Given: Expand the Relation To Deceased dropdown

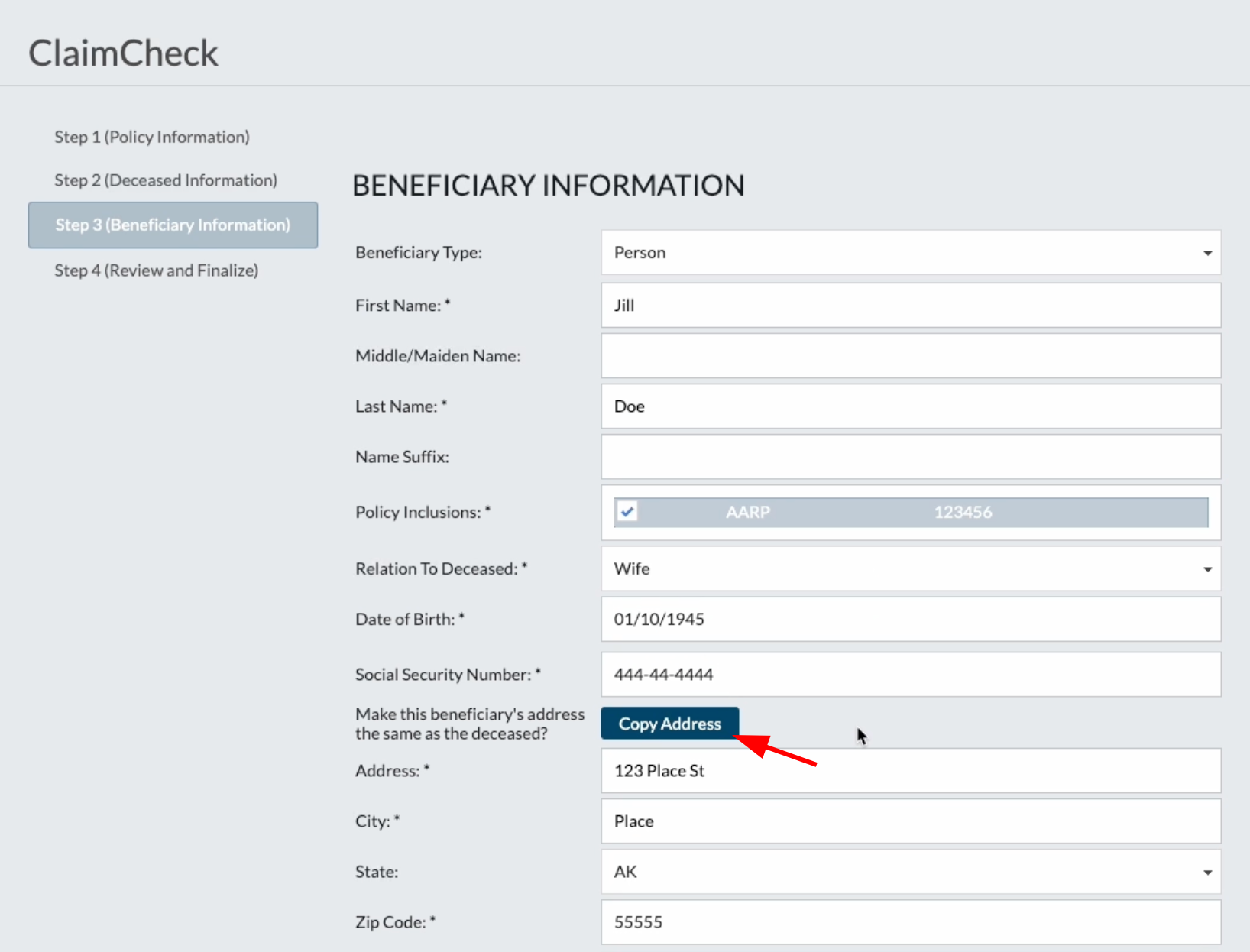Looking at the screenshot, I should pos(909,568).
